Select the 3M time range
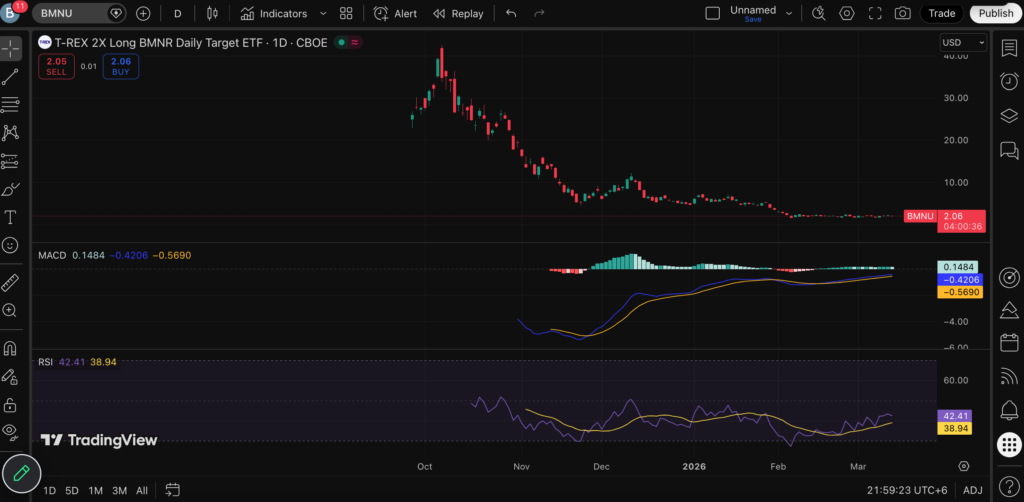This screenshot has height=502, width=1024. click(x=119, y=490)
